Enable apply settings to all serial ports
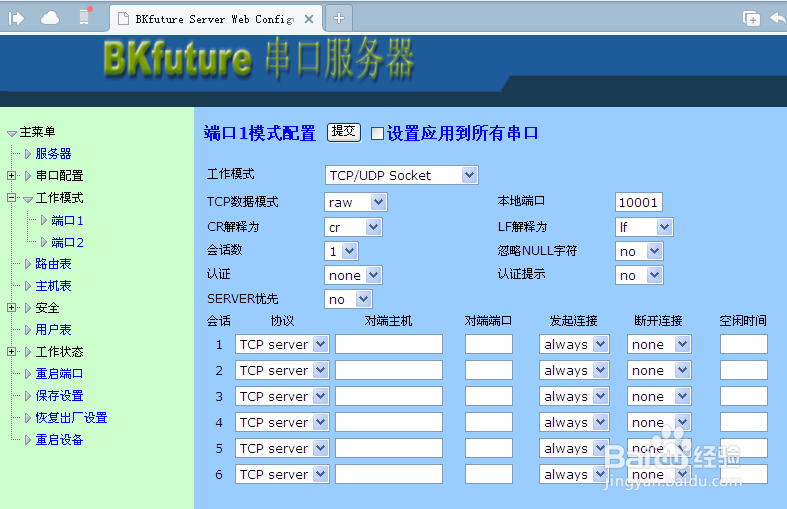The image size is (787, 509). coord(377,134)
